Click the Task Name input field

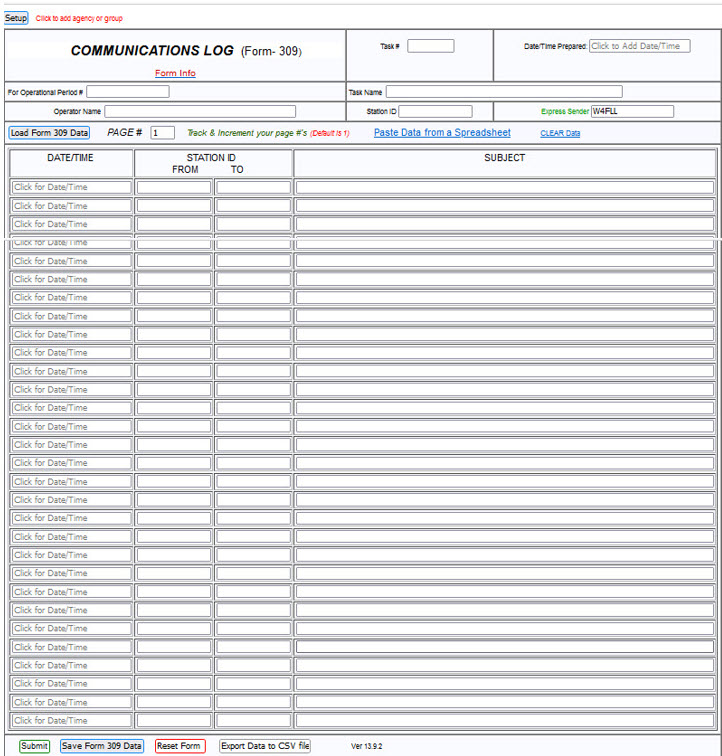(503, 92)
